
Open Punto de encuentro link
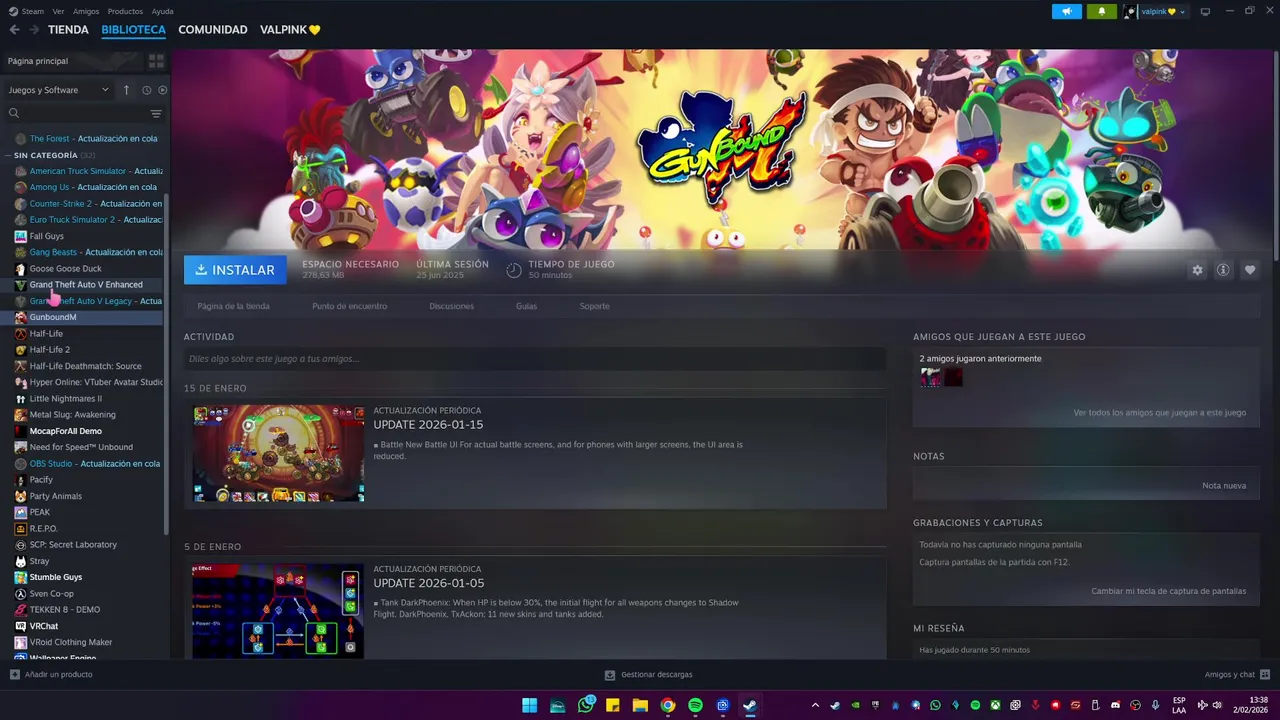(349, 306)
